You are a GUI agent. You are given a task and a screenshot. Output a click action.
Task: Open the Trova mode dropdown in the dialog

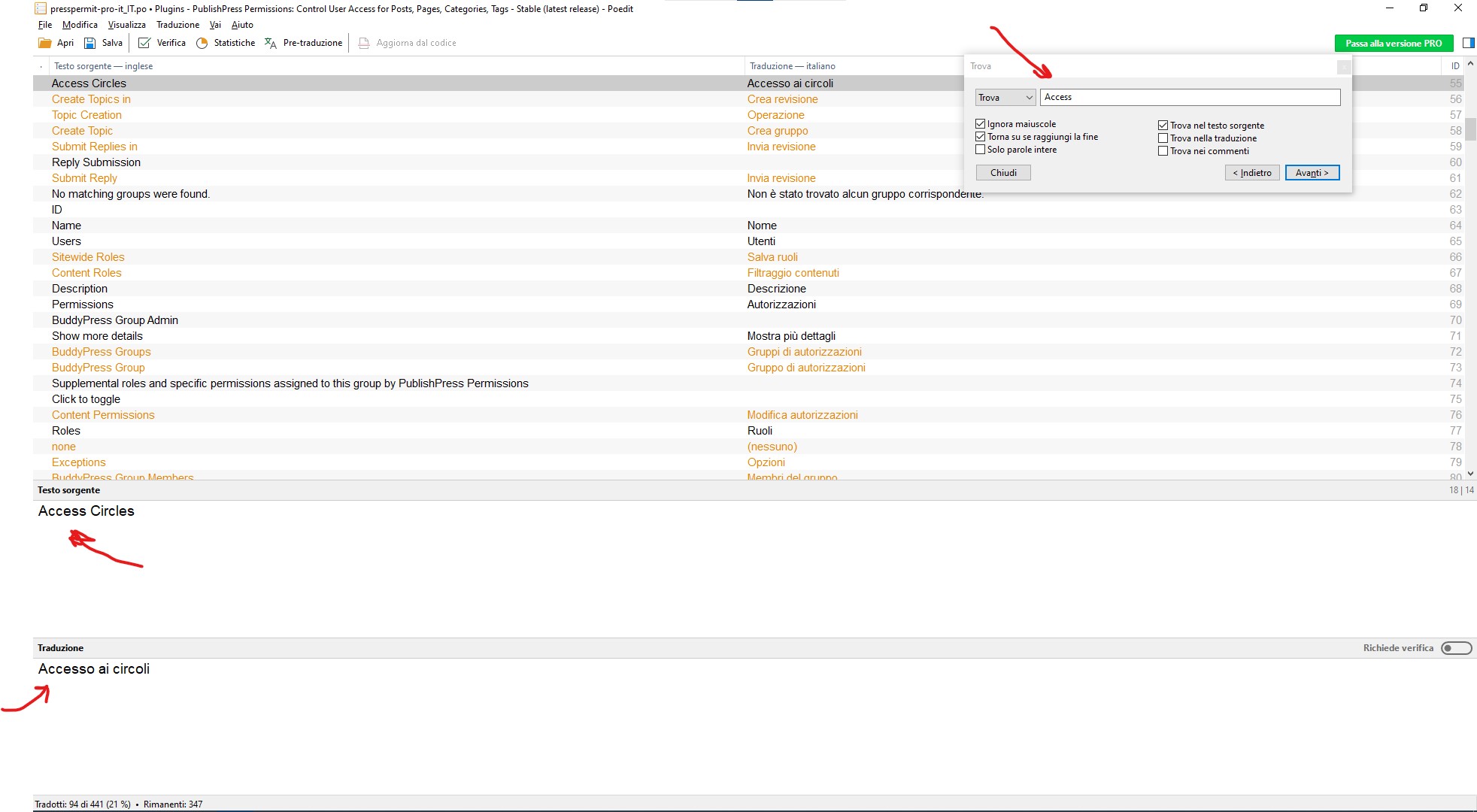pyautogui.click(x=1004, y=97)
